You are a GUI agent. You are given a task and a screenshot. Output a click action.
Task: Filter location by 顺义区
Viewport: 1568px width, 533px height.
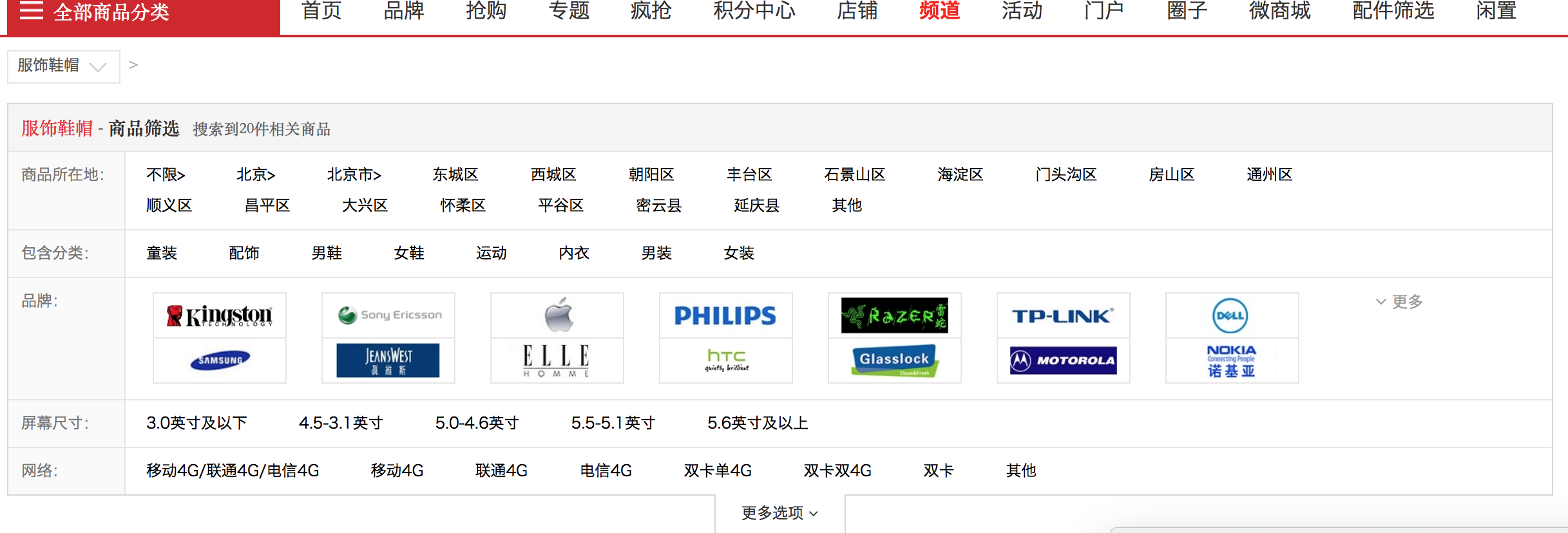tap(169, 205)
